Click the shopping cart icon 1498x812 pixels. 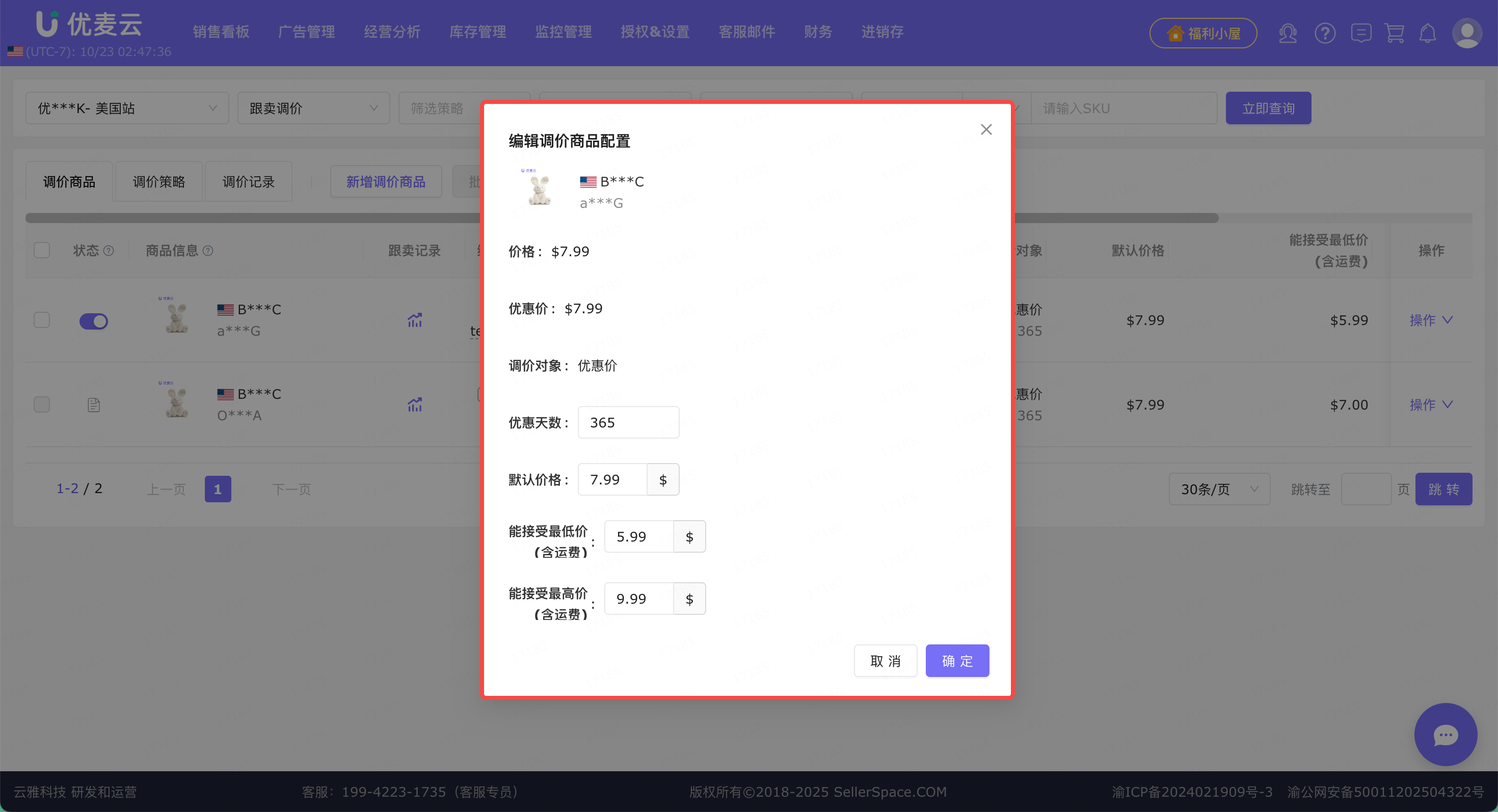pos(1395,33)
